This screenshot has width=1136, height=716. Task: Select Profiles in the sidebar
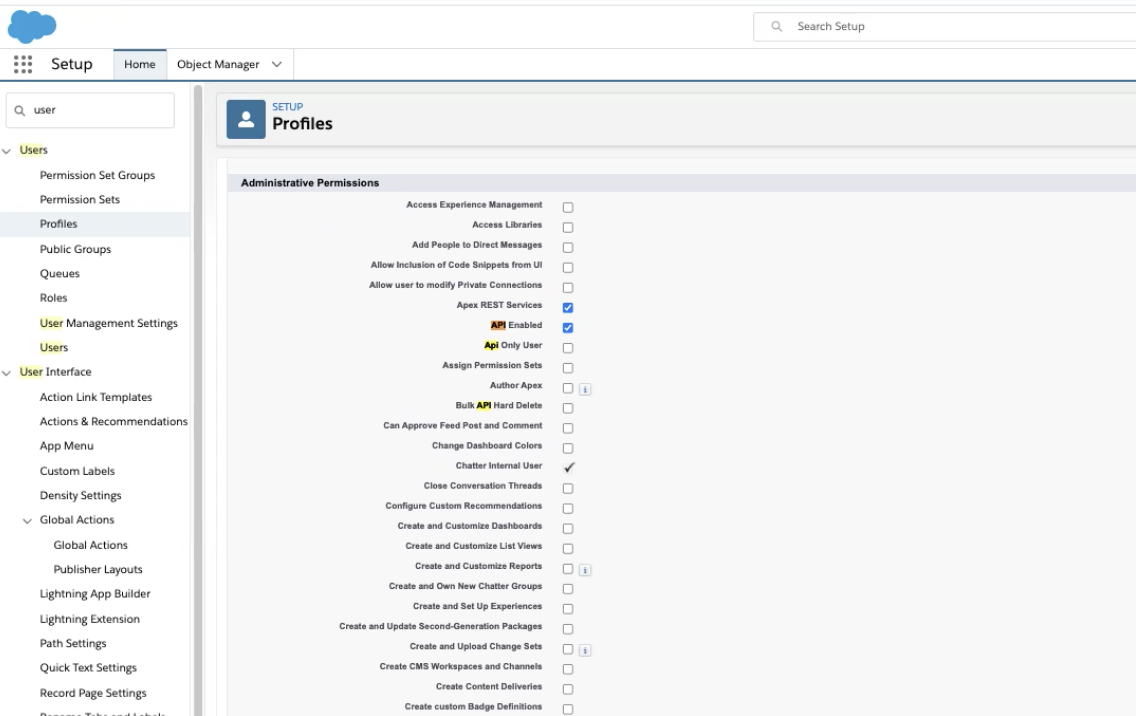pos(59,224)
